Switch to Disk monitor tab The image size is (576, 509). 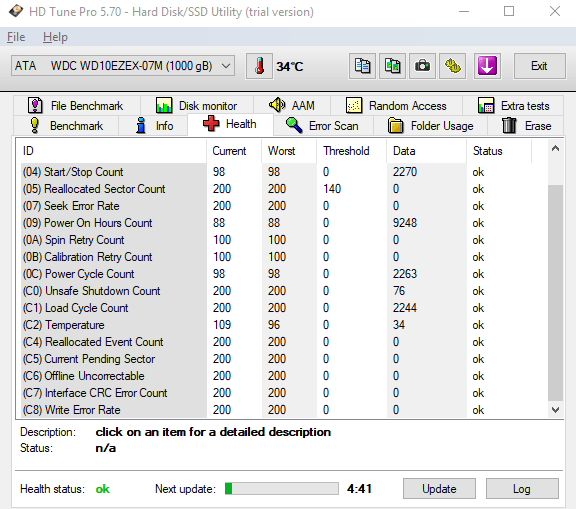pyautogui.click(x=197, y=106)
